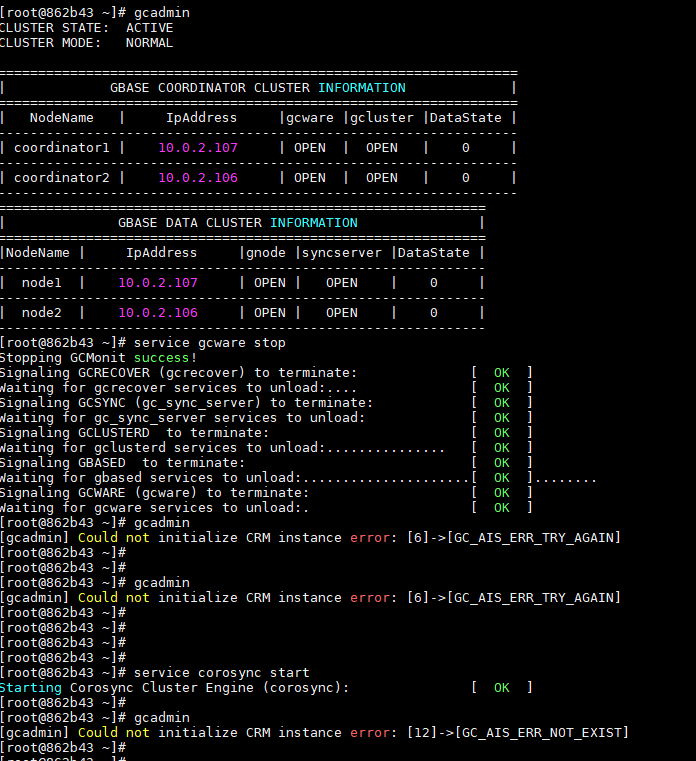The image size is (696, 761).
Task: Select IP 10.0.2.106 in coordinator2 row
Action: [198, 178]
